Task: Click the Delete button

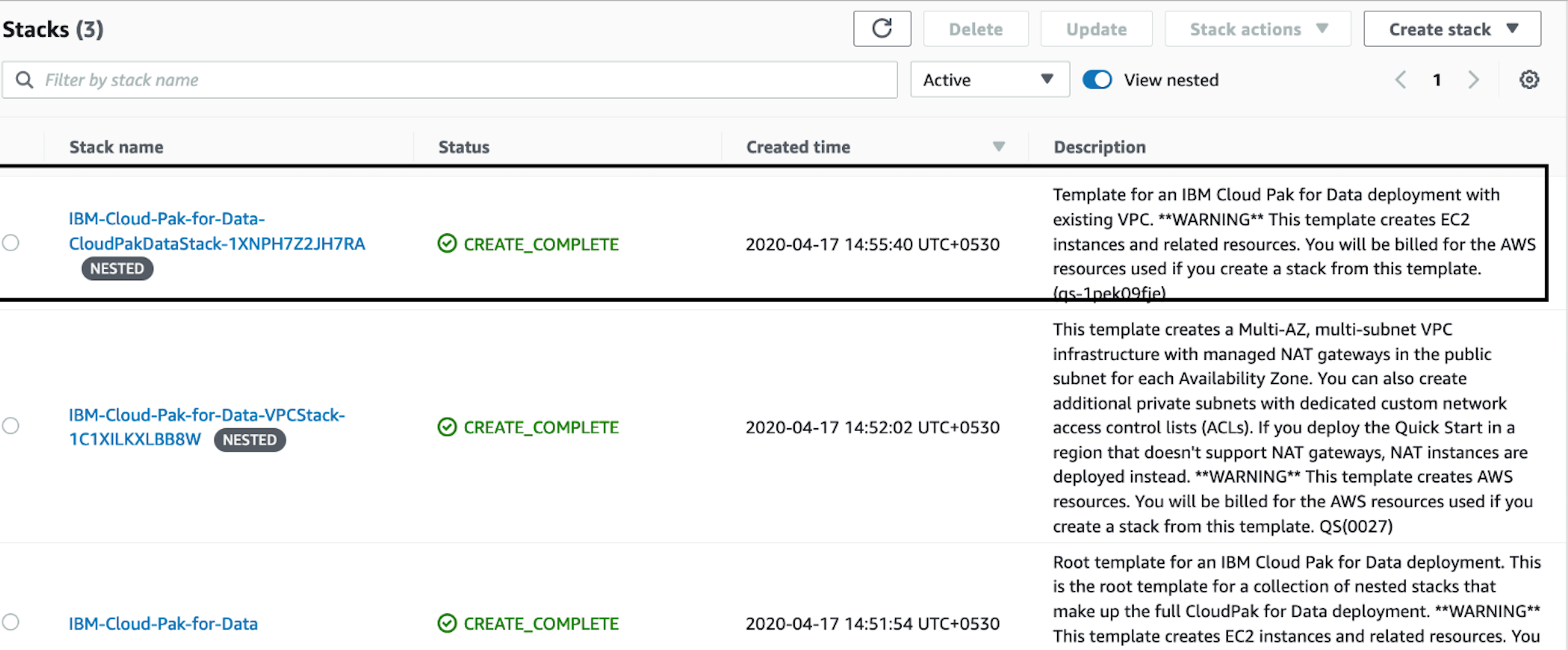Action: coord(976,28)
